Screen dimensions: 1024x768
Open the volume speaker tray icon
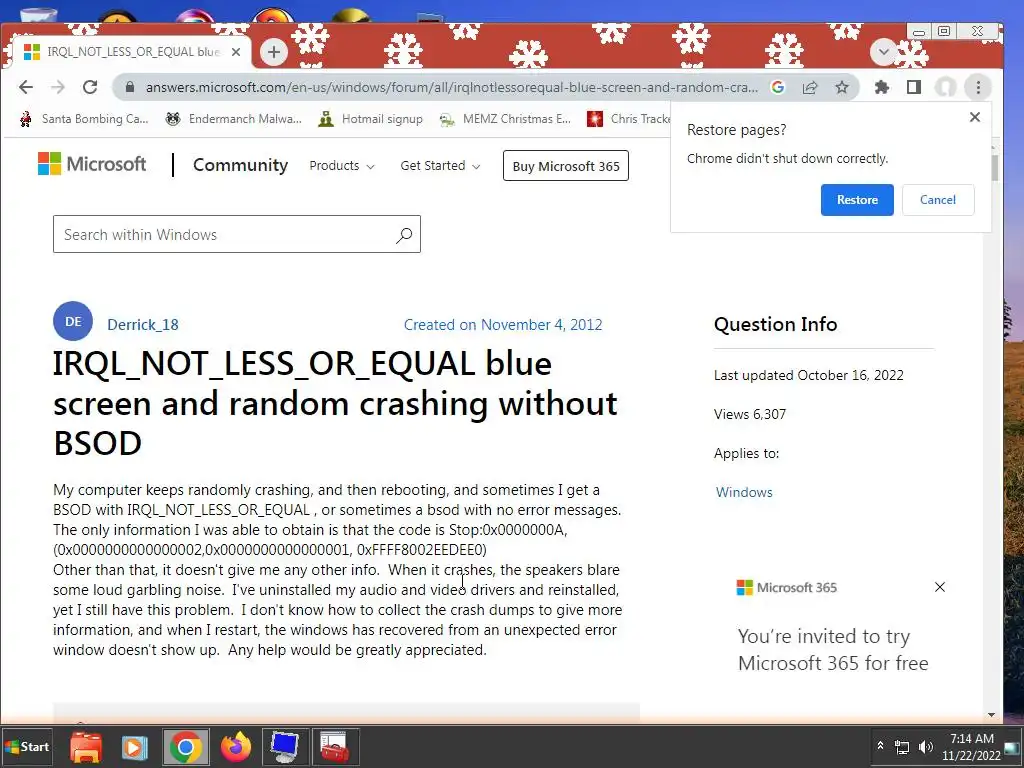click(x=925, y=747)
